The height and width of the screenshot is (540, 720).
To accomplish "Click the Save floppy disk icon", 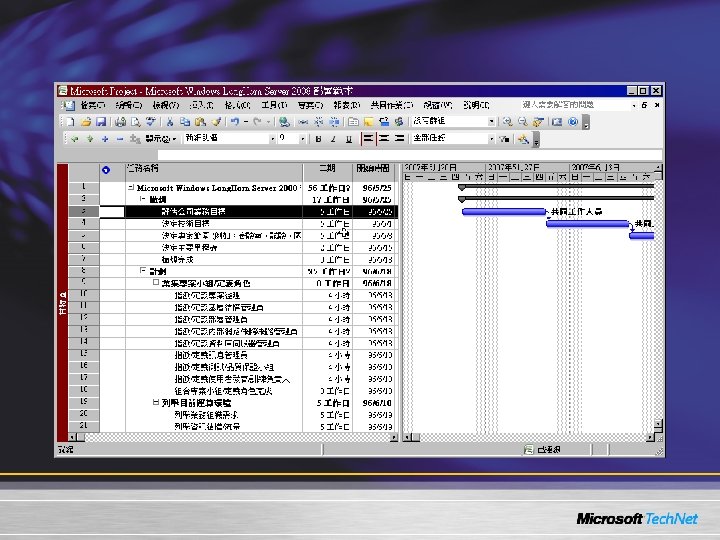I will 101,122.
